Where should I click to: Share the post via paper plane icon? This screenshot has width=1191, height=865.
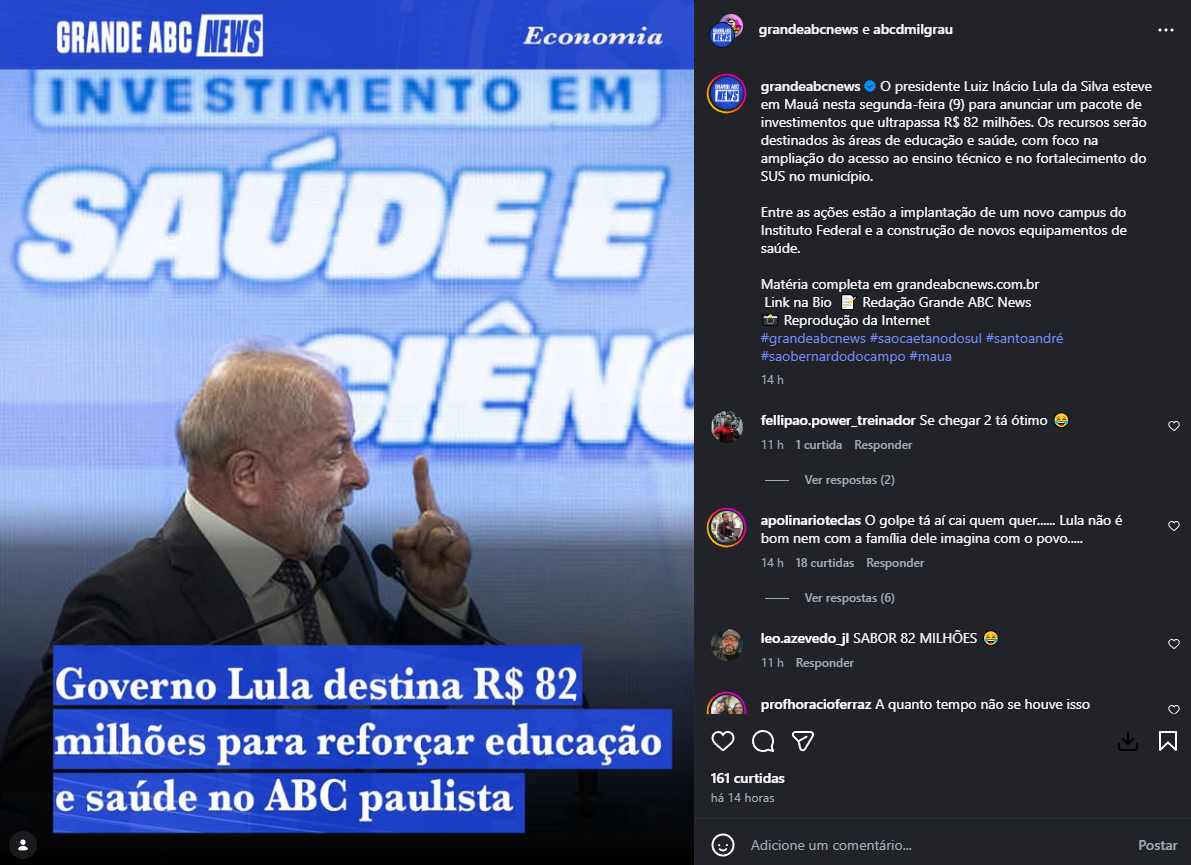point(803,741)
